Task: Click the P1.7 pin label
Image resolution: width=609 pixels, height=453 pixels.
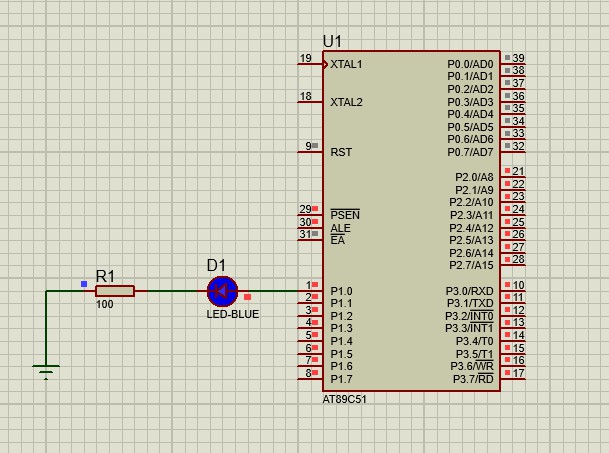Action: [x=341, y=379]
